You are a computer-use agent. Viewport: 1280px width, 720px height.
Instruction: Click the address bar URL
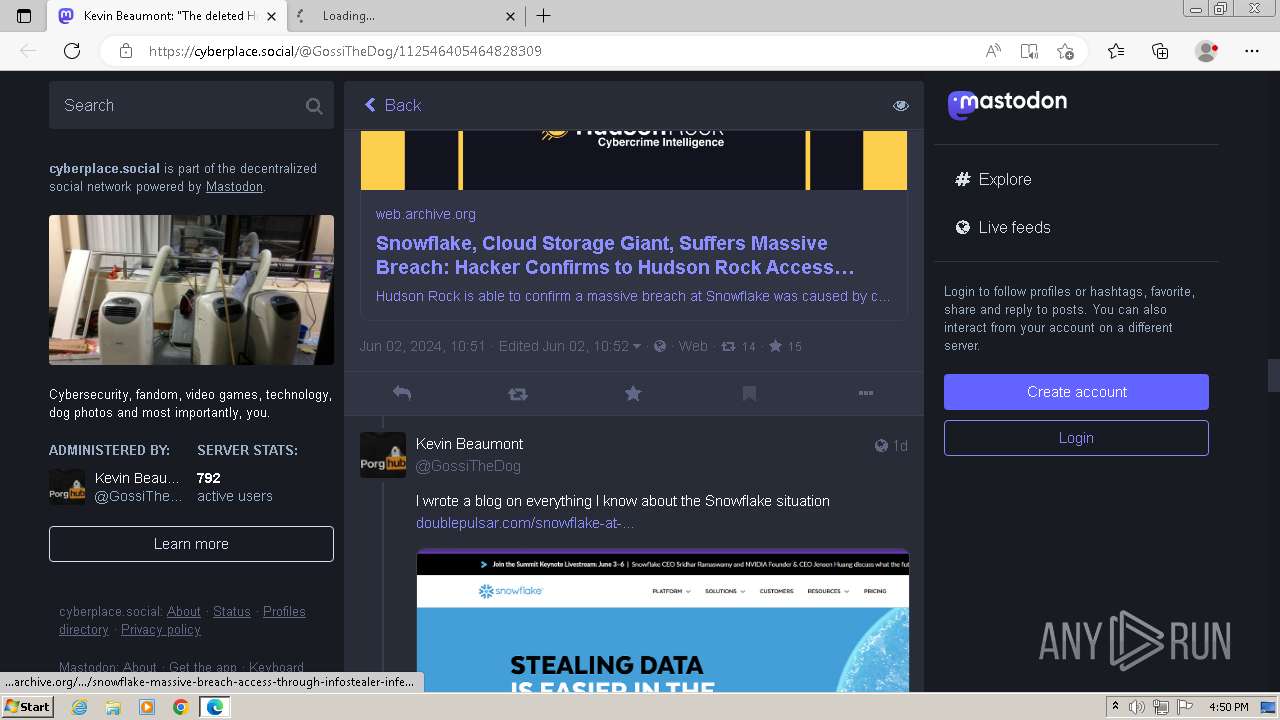pyautogui.click(x=345, y=51)
